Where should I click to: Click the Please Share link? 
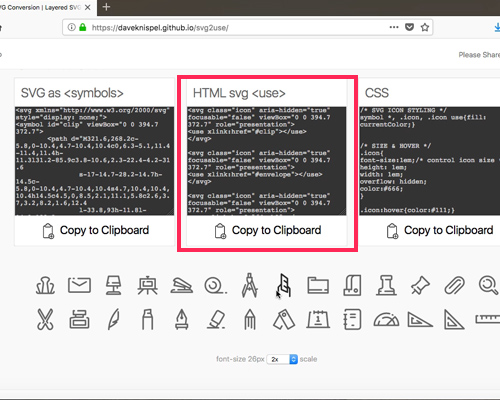tap(479, 55)
